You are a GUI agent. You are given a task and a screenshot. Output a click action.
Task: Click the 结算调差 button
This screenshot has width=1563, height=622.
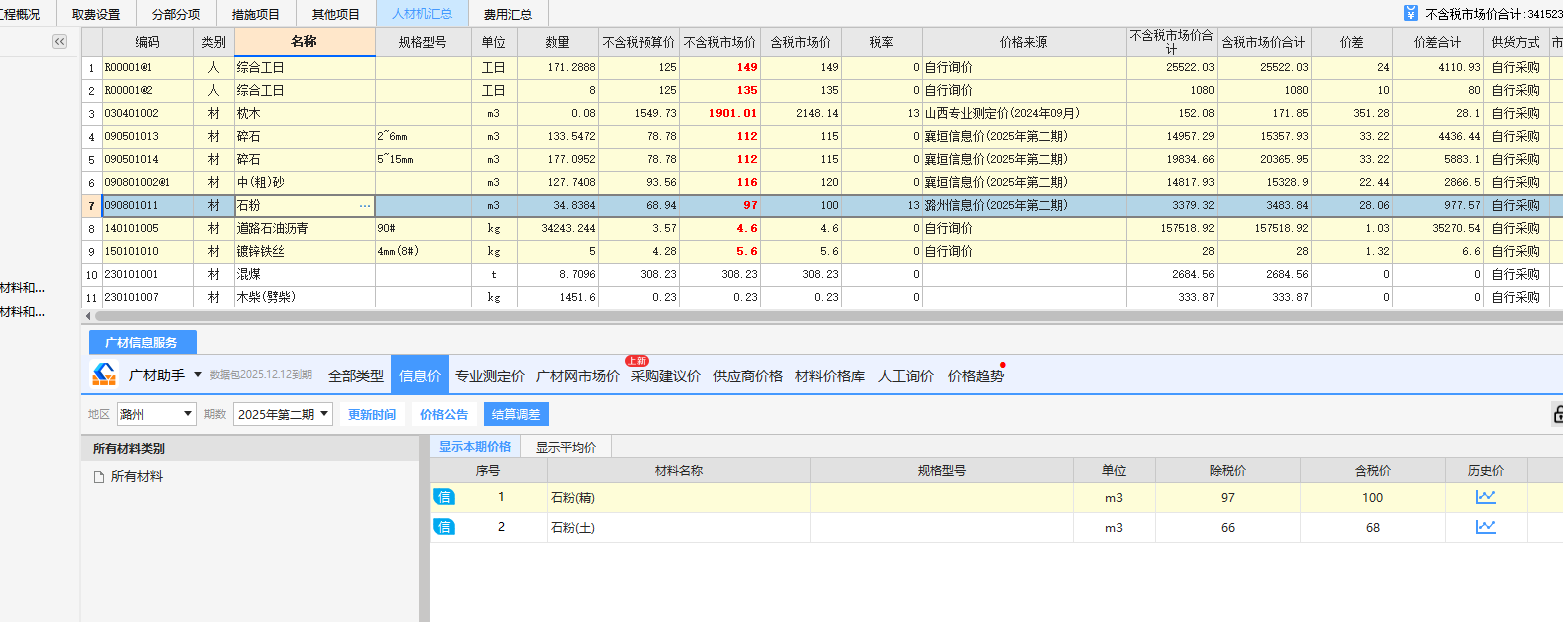pyautogui.click(x=516, y=414)
